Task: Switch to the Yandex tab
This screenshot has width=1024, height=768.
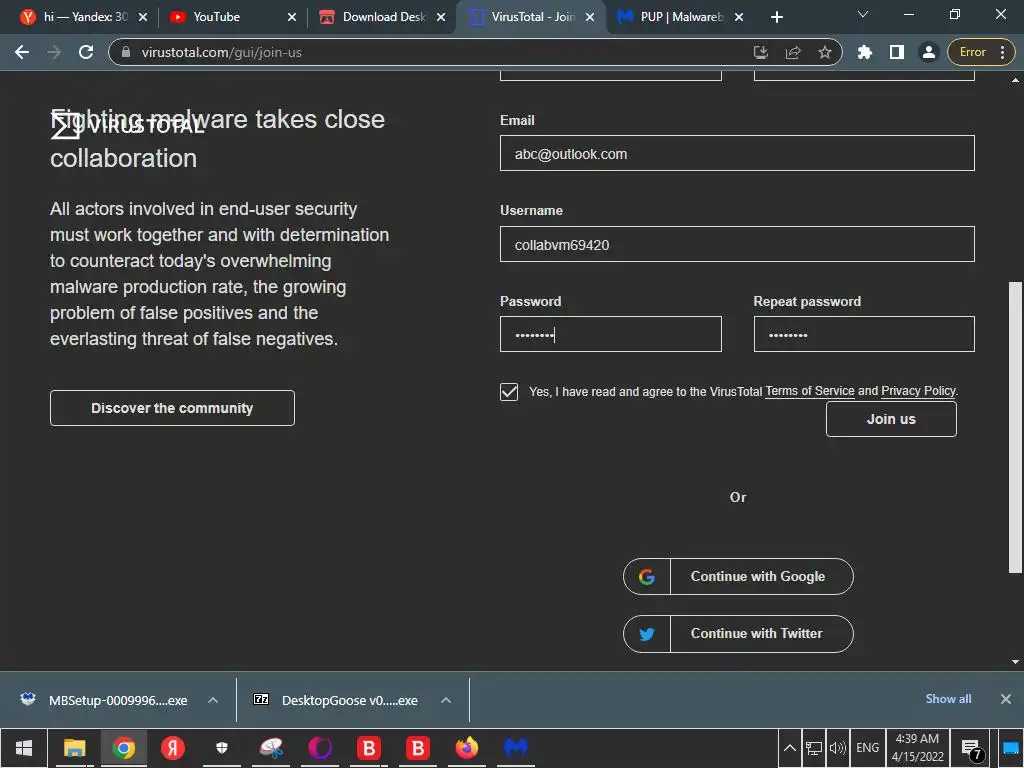Action: [85, 17]
